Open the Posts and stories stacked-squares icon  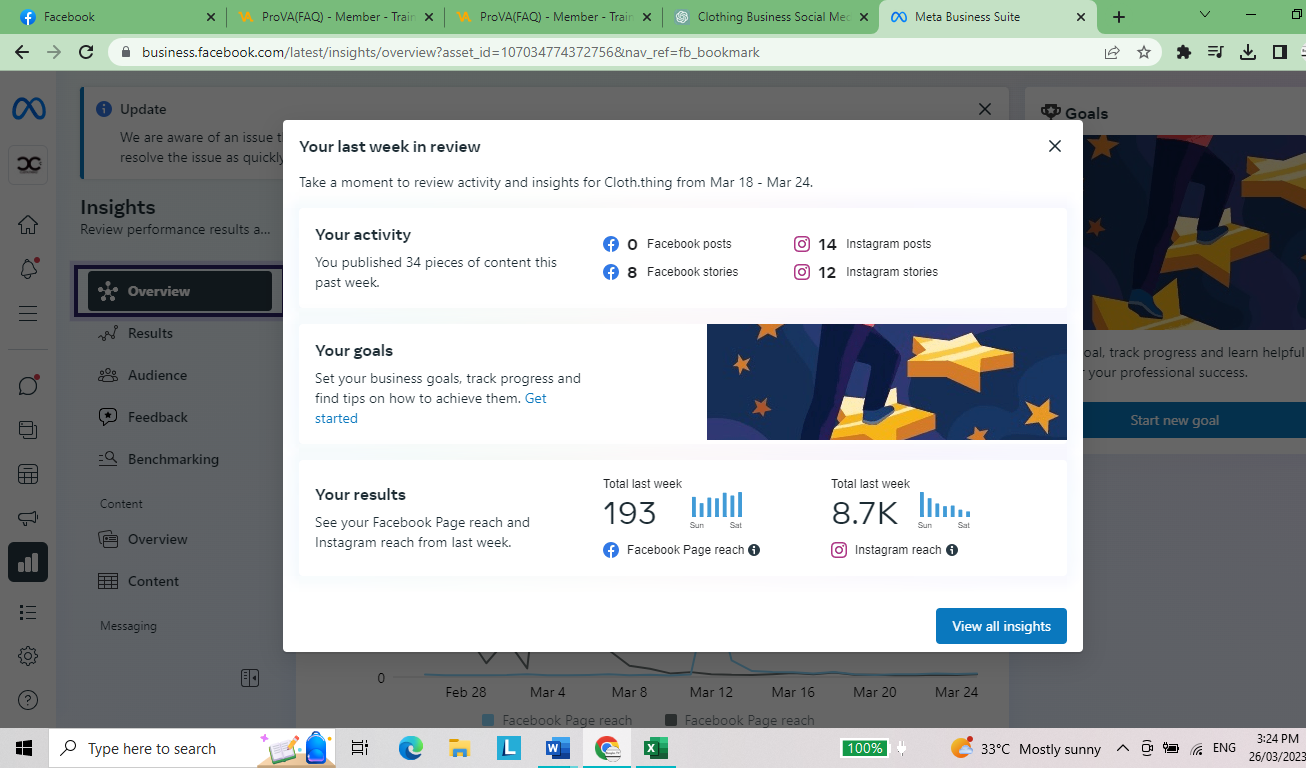pyautogui.click(x=28, y=430)
